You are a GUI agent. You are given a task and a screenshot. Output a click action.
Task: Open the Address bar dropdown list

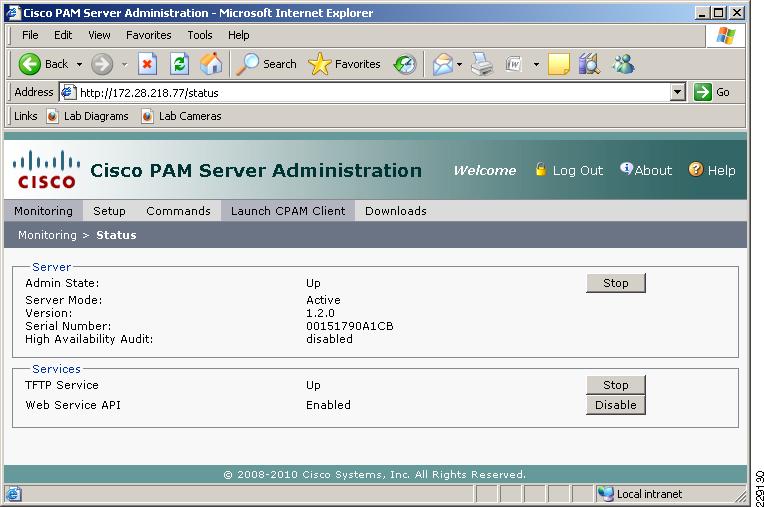pos(678,92)
